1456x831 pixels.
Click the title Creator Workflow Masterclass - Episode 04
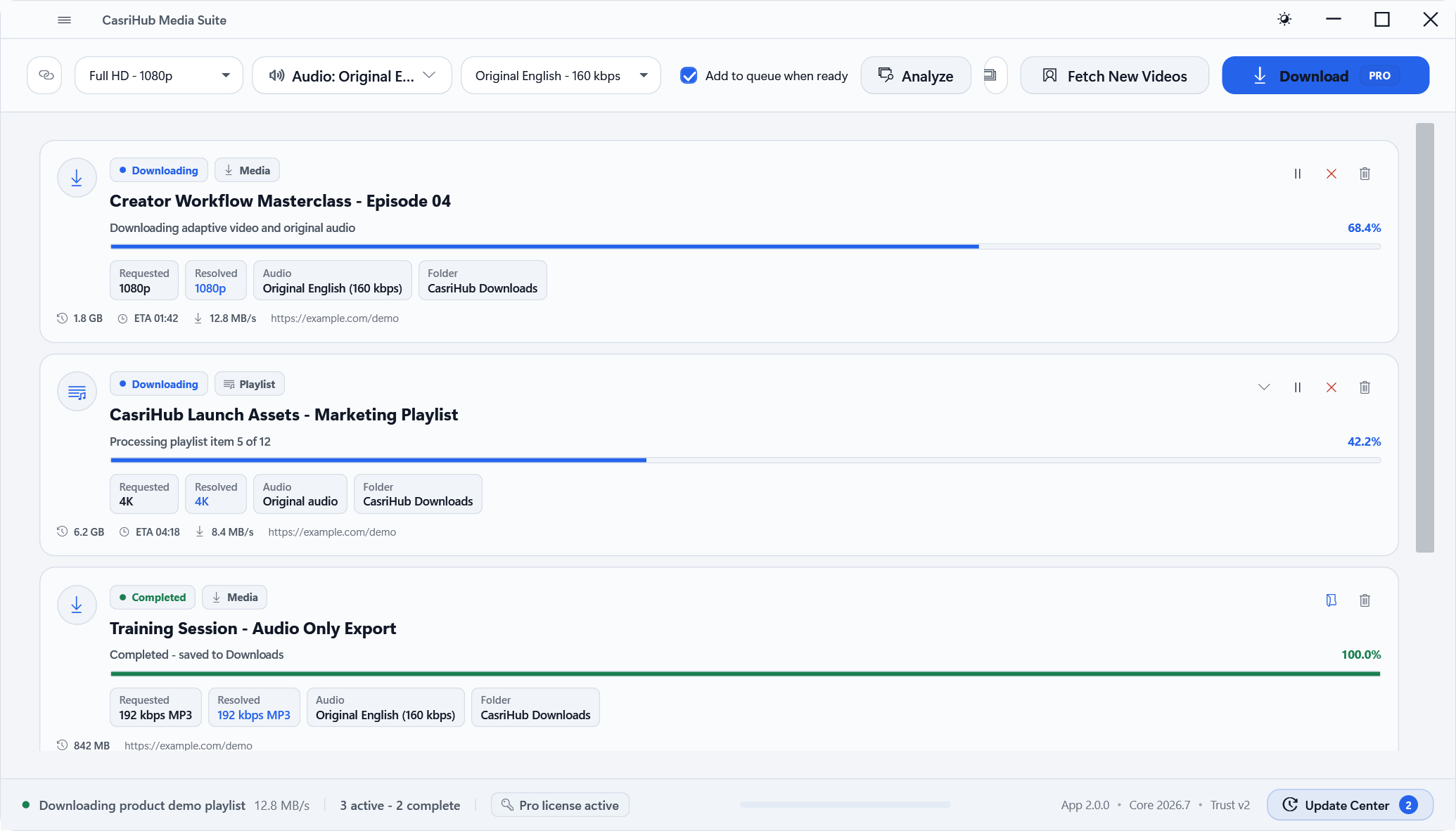pos(280,201)
